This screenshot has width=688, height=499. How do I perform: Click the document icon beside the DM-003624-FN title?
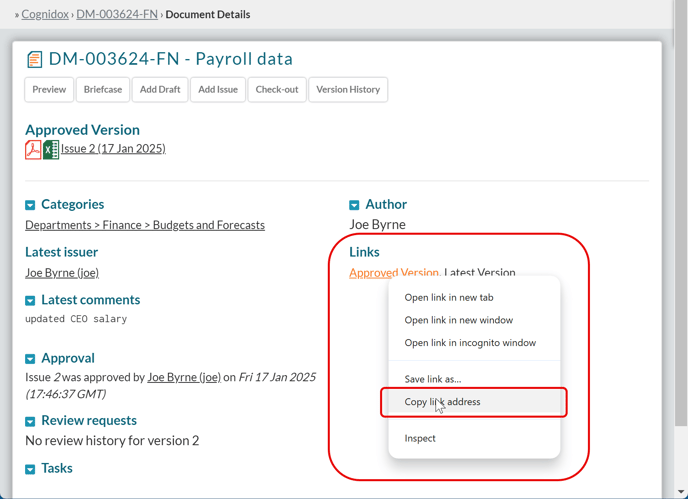[34, 59]
